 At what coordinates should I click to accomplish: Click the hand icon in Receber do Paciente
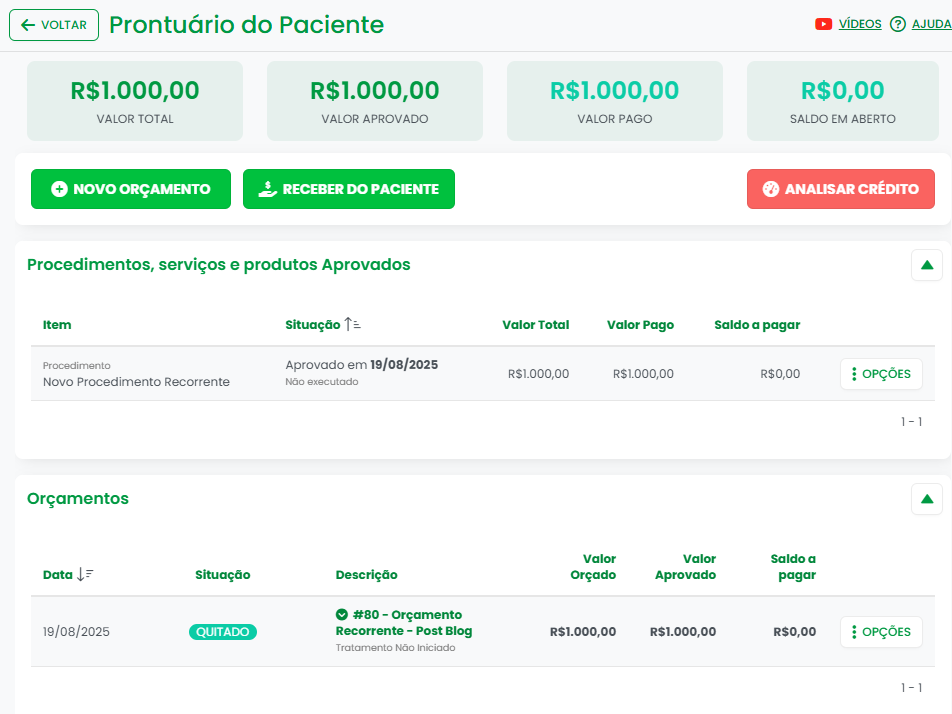tap(267, 189)
